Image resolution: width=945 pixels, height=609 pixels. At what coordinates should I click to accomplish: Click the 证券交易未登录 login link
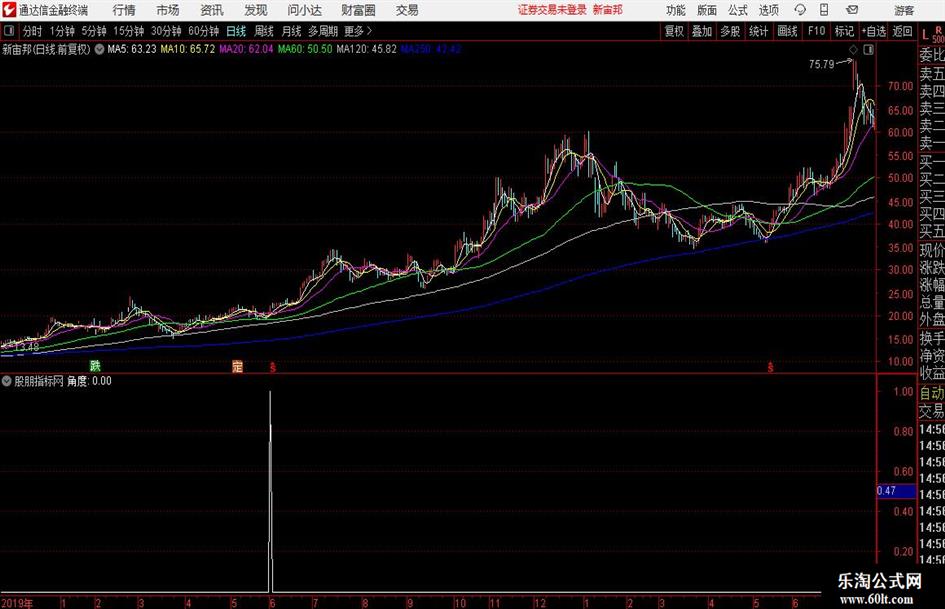552,10
